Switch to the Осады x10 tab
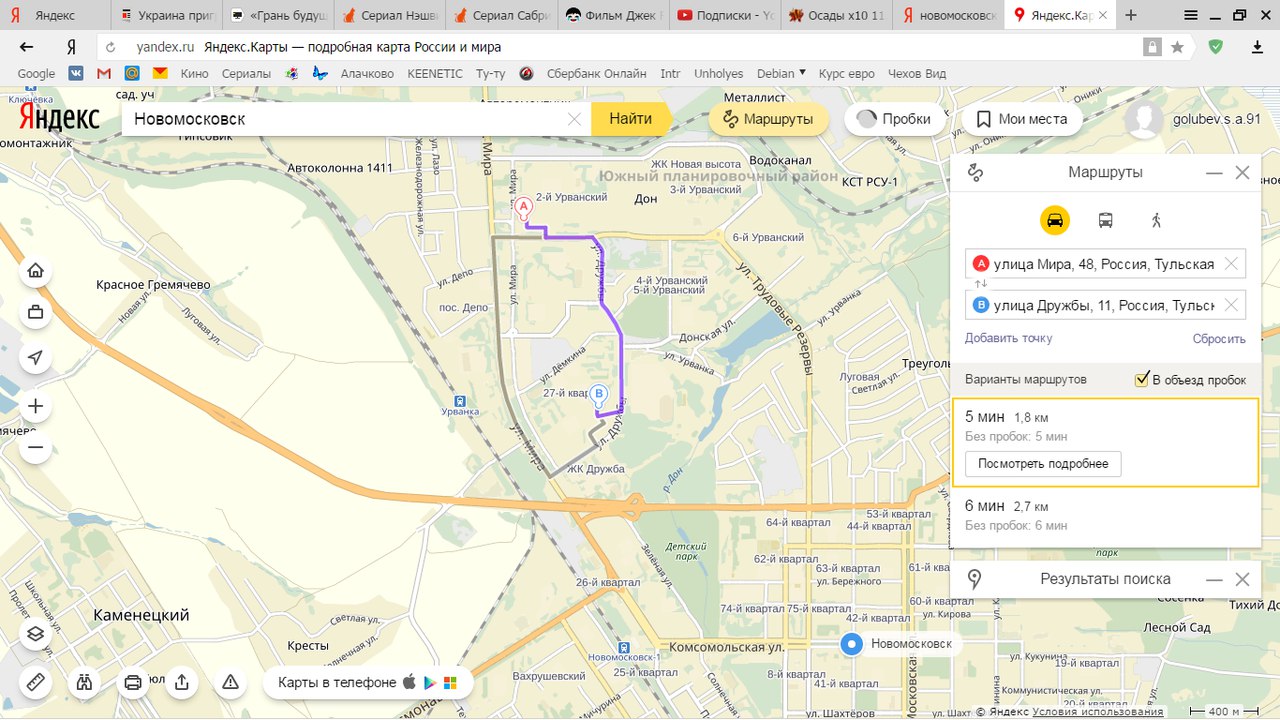1280x720 pixels. (836, 15)
